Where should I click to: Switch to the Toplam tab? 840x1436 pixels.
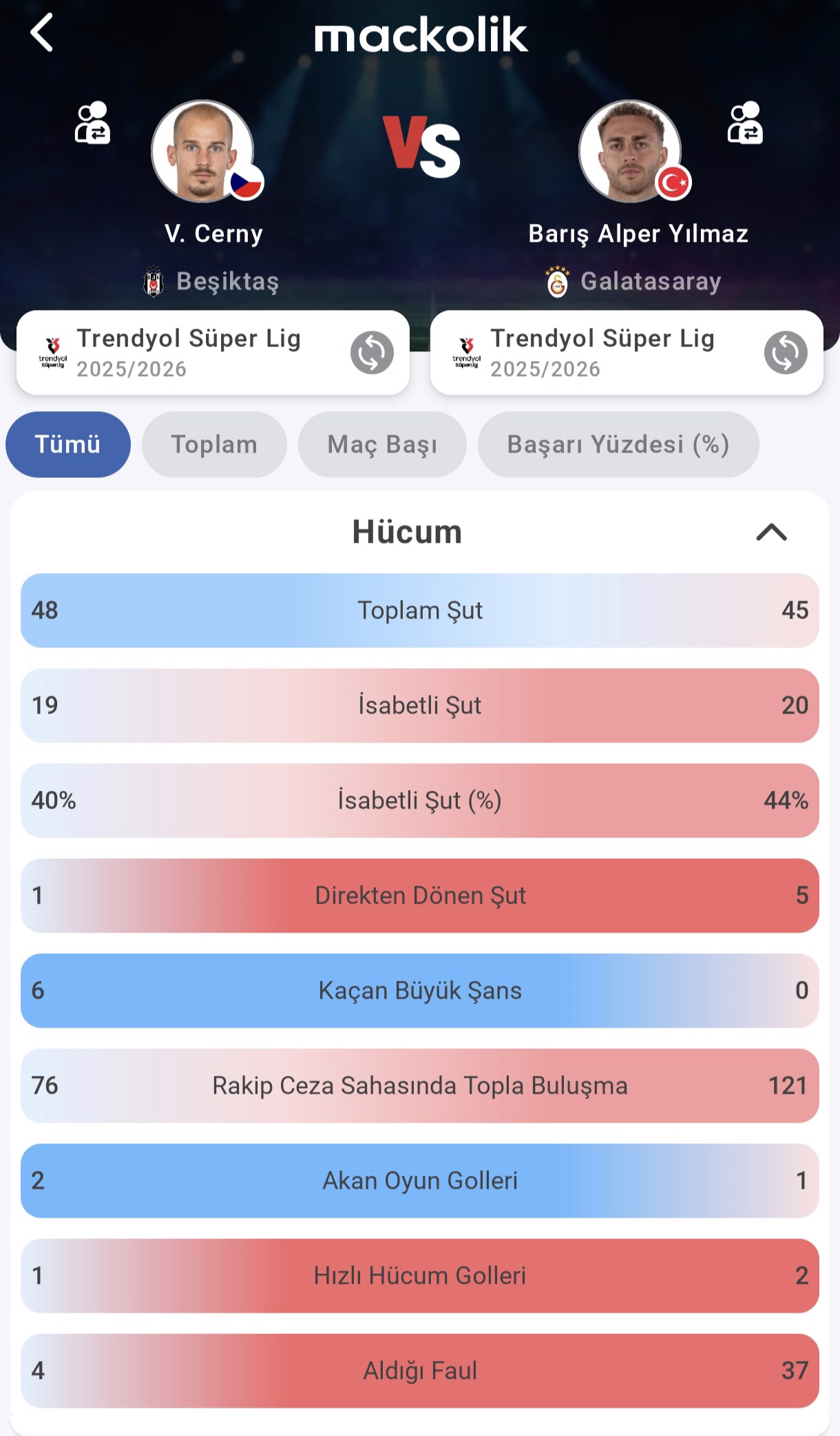point(214,444)
